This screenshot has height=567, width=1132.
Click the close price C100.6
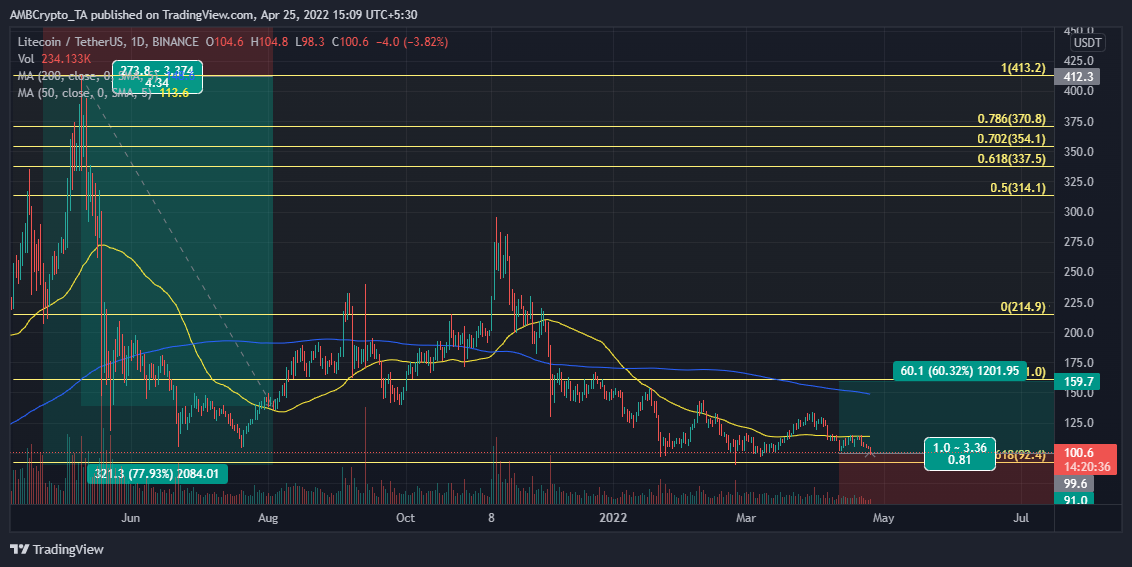click(x=351, y=42)
